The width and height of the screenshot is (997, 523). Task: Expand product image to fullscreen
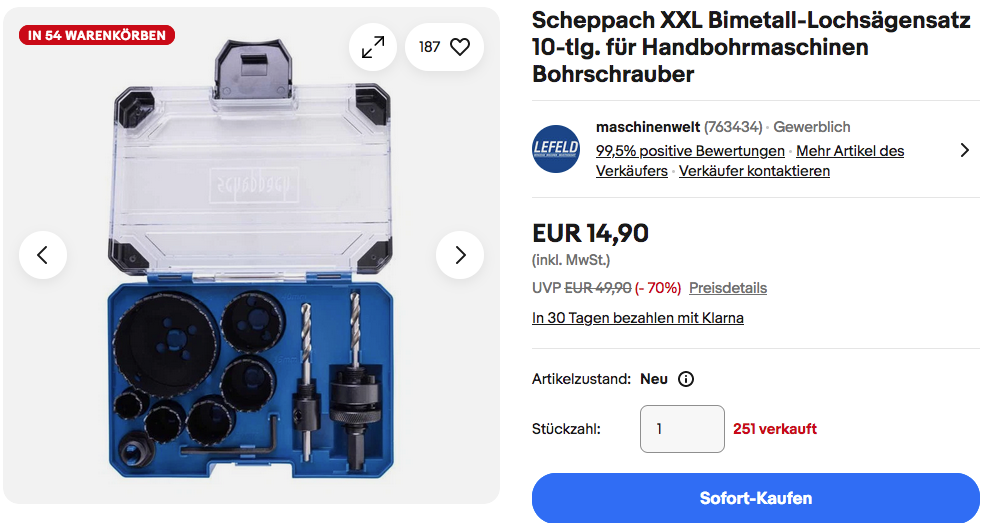373,47
